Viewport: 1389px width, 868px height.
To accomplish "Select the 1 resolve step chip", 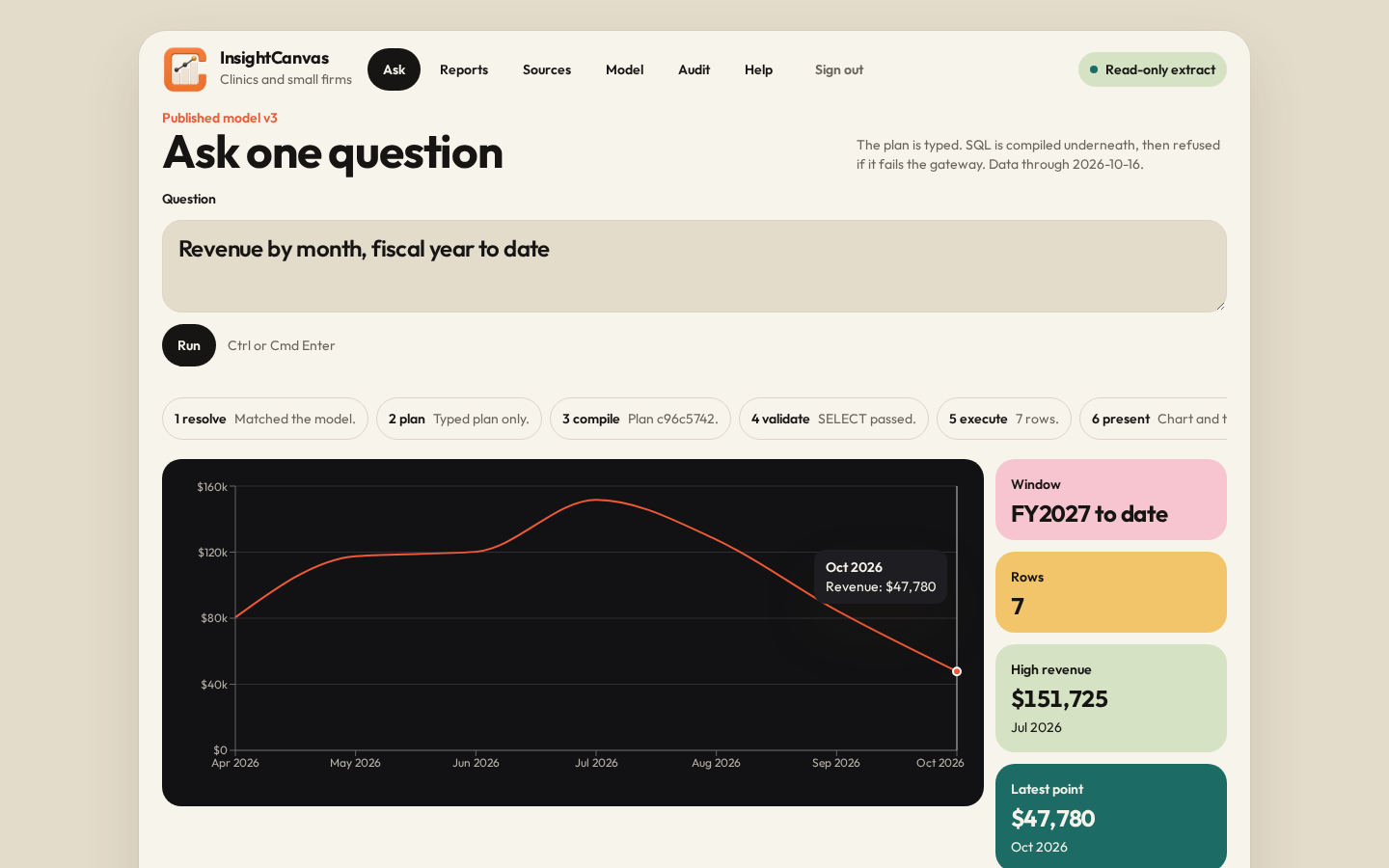I will [x=265, y=419].
